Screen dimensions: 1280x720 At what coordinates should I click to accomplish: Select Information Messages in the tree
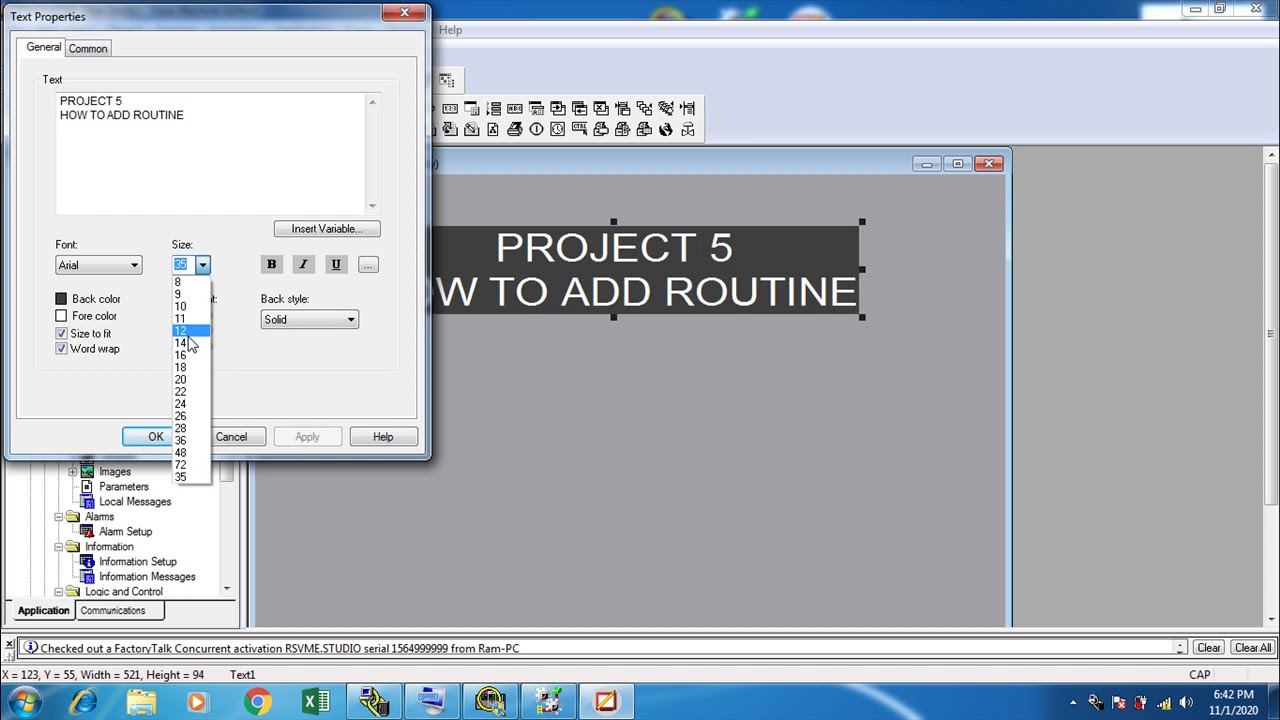tap(147, 576)
